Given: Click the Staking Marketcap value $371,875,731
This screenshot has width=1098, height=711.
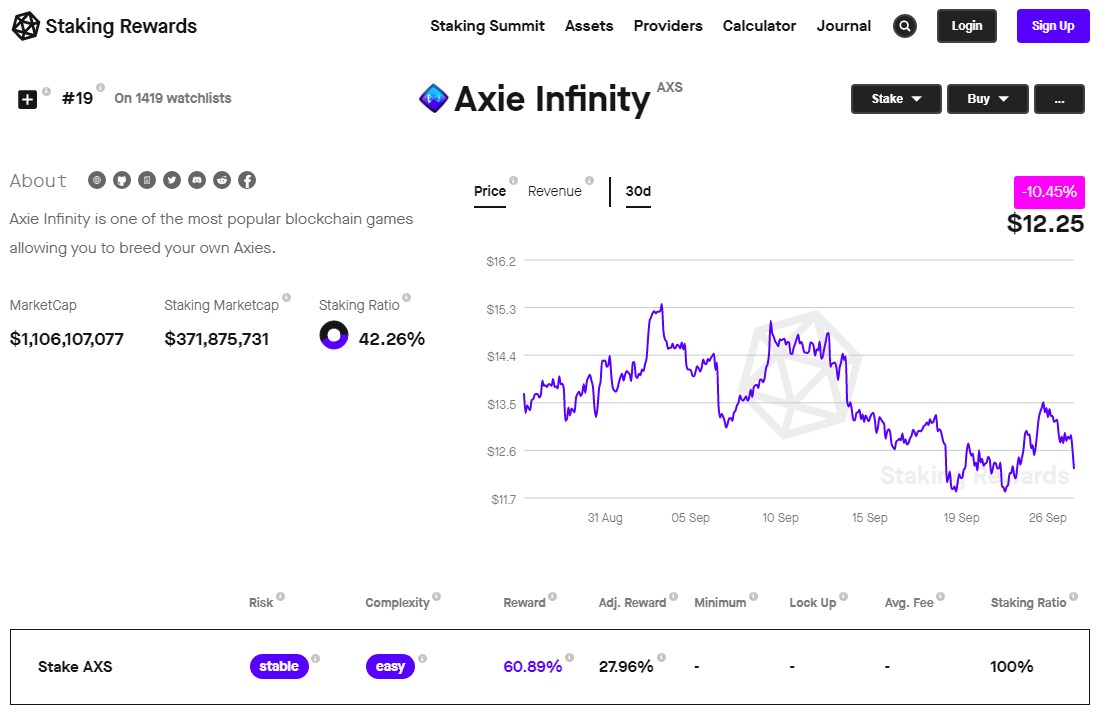Looking at the screenshot, I should coord(216,339).
